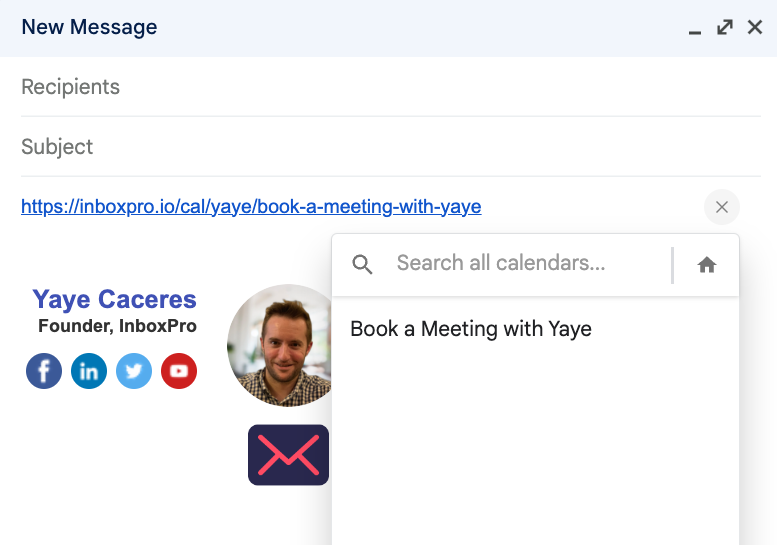Viewport: 777px width, 545px height.
Task: Close the New Message draft
Action: point(755,27)
